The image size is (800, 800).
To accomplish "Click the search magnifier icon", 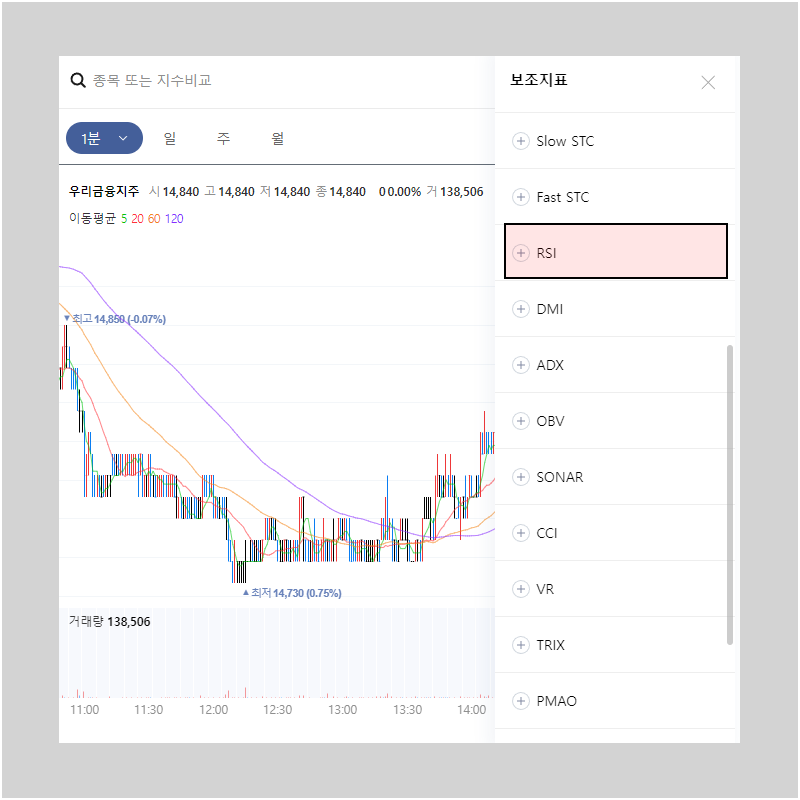I will click(x=78, y=80).
